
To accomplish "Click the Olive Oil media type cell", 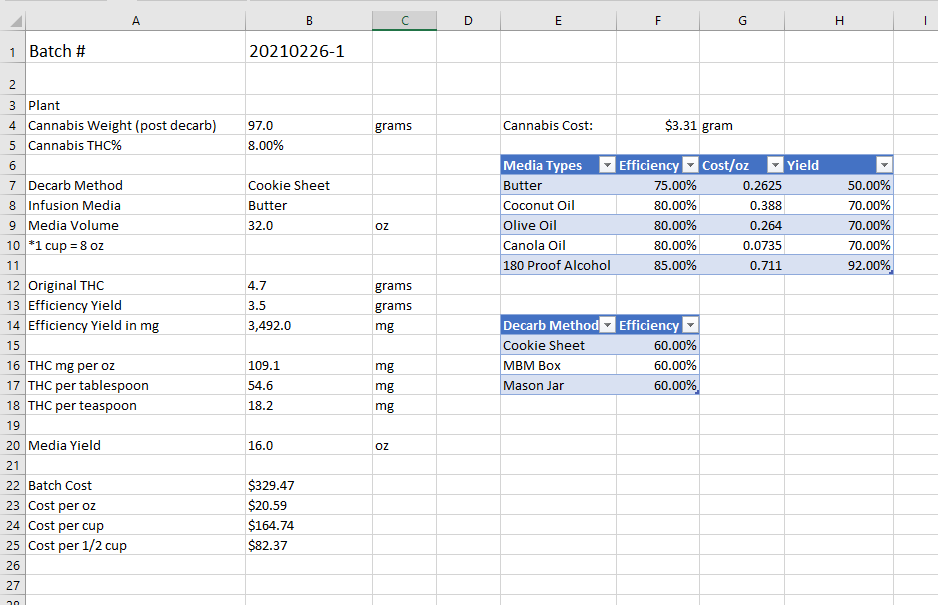I will pyautogui.click(x=558, y=226).
